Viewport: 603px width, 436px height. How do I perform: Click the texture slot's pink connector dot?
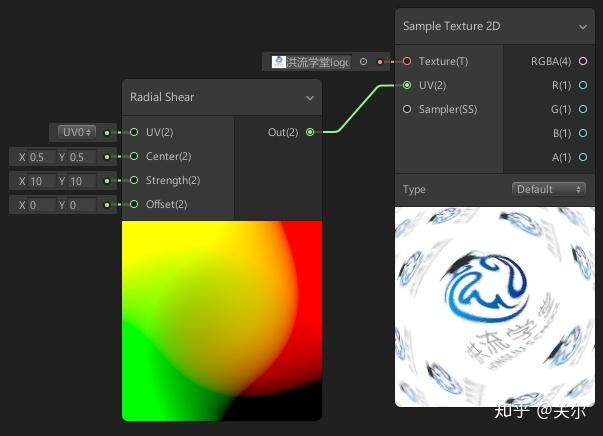tap(380, 62)
